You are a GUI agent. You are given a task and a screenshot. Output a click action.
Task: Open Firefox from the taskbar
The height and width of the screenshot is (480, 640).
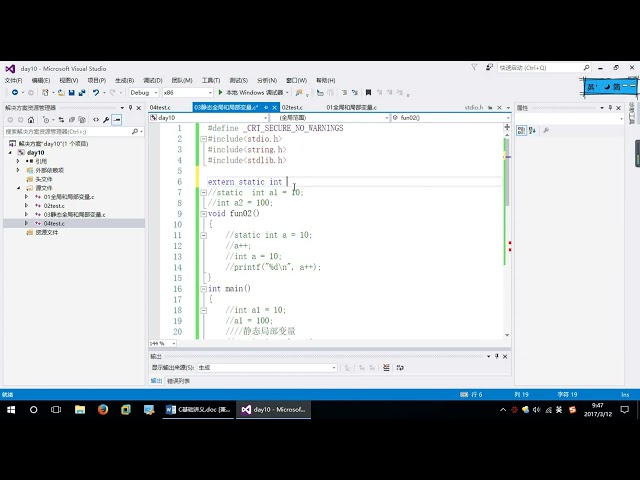(103, 409)
